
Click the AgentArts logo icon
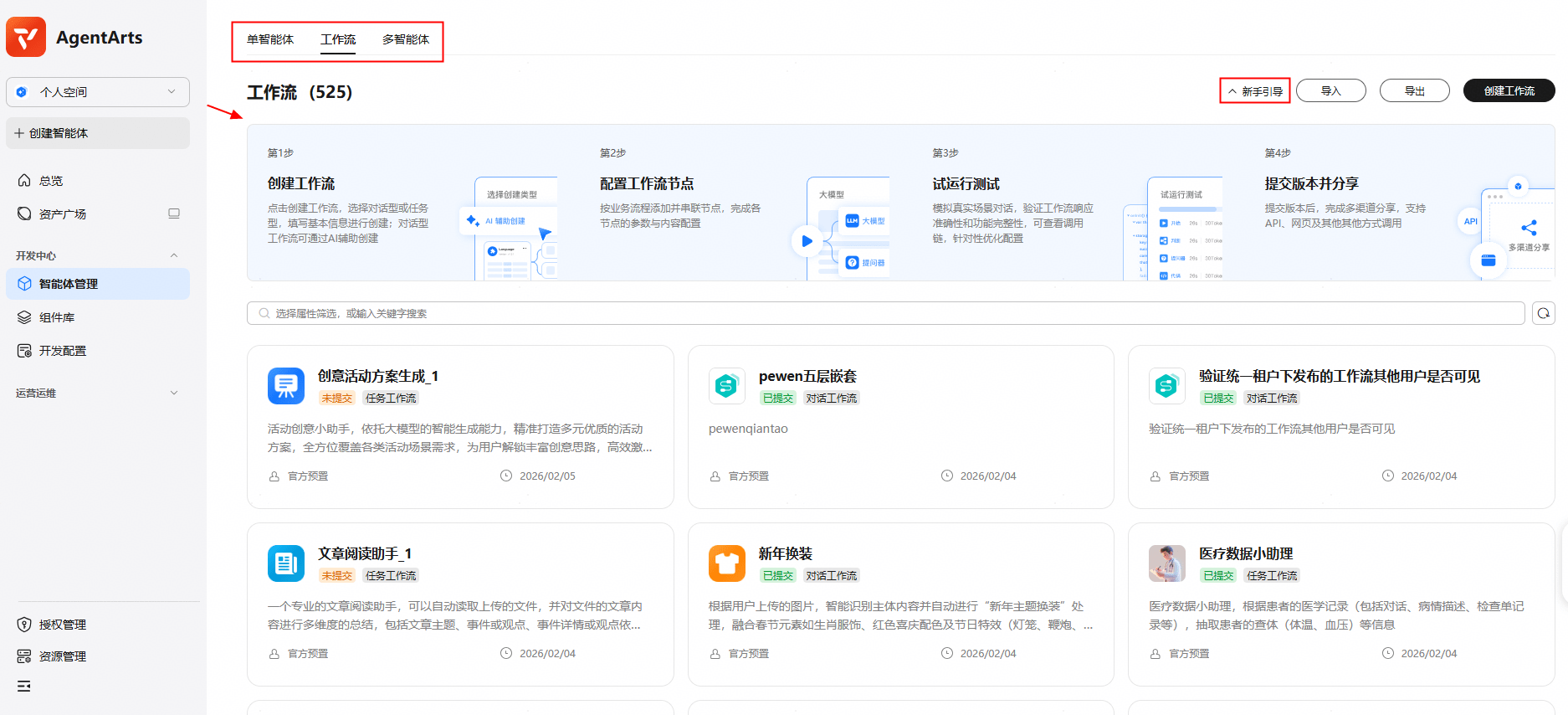pos(26,37)
